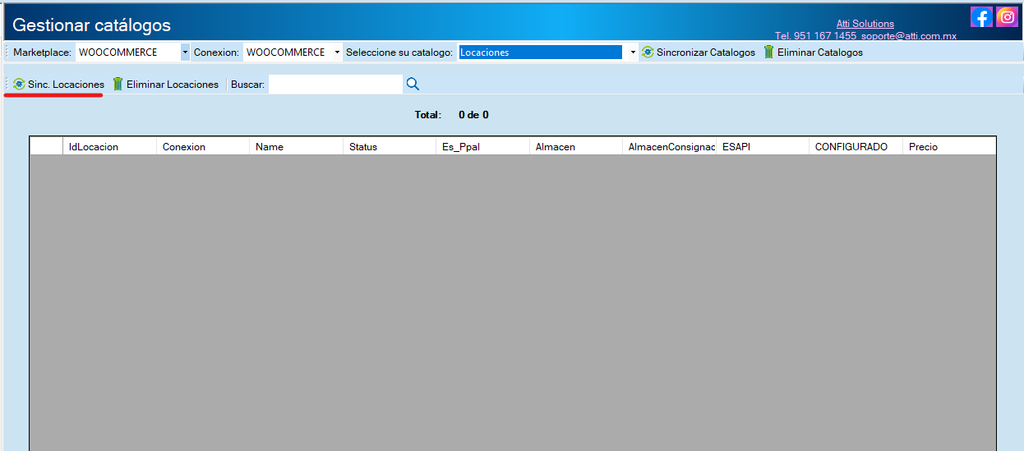Sort by the IdLocacion column header
The height and width of the screenshot is (451, 1024).
coord(109,147)
